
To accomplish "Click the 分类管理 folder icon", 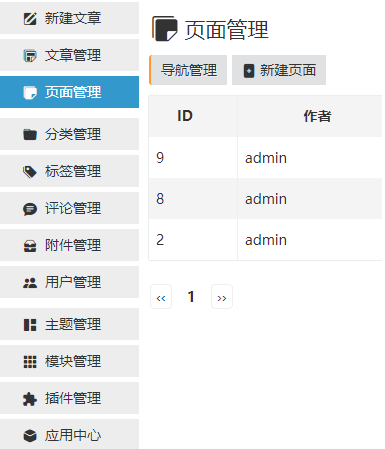I will click(x=30, y=134).
